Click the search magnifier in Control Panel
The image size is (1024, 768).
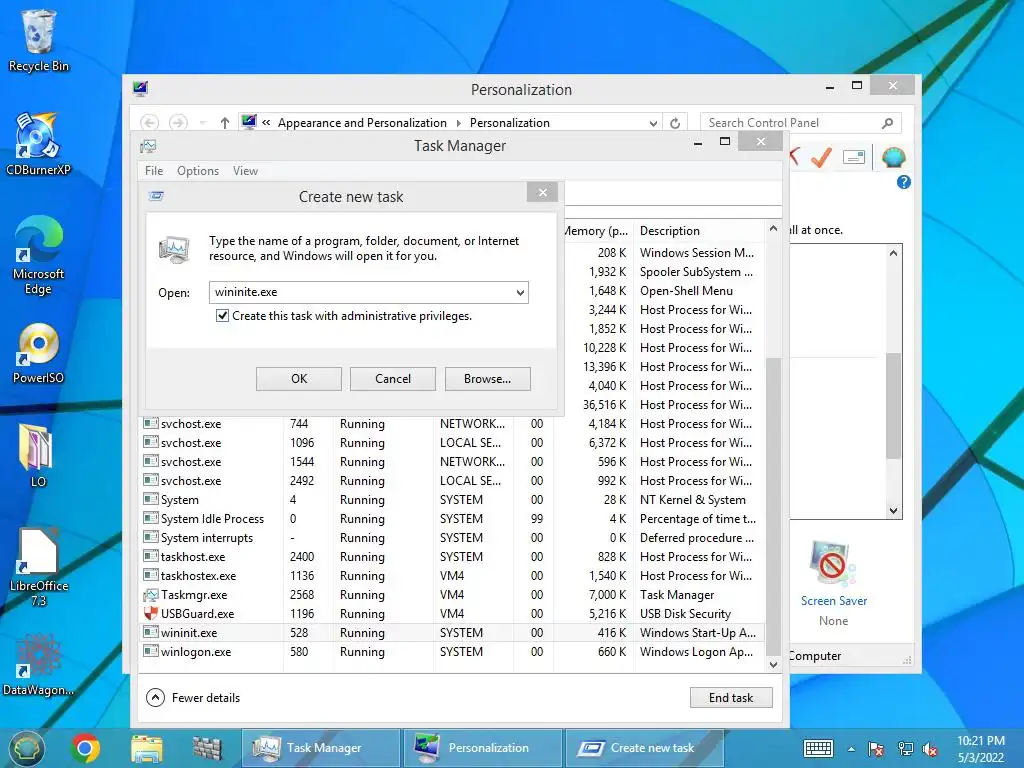pyautogui.click(x=888, y=123)
